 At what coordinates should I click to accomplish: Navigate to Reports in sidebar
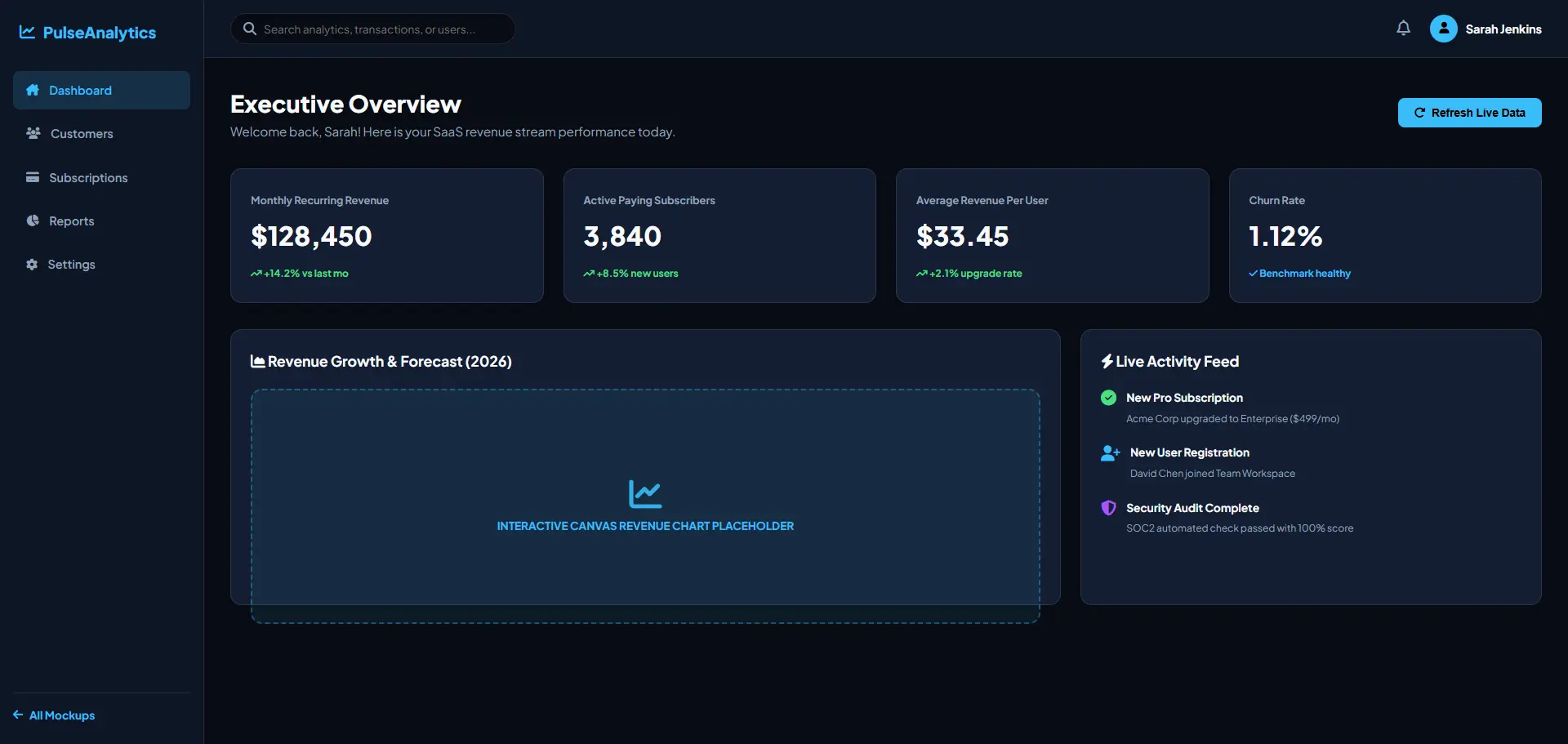[101, 221]
